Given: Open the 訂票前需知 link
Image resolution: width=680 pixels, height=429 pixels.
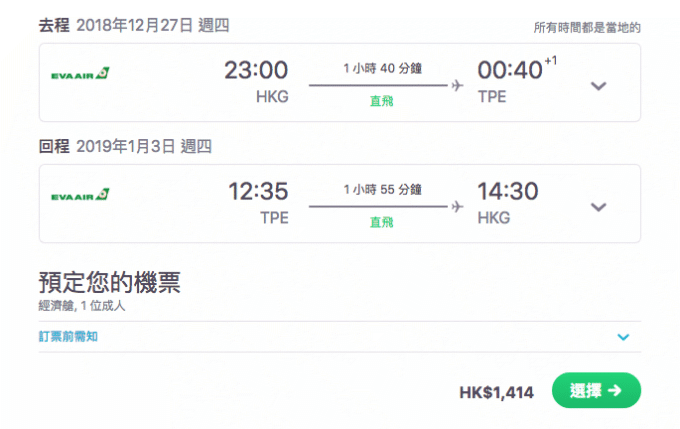Looking at the screenshot, I should click(68, 336).
